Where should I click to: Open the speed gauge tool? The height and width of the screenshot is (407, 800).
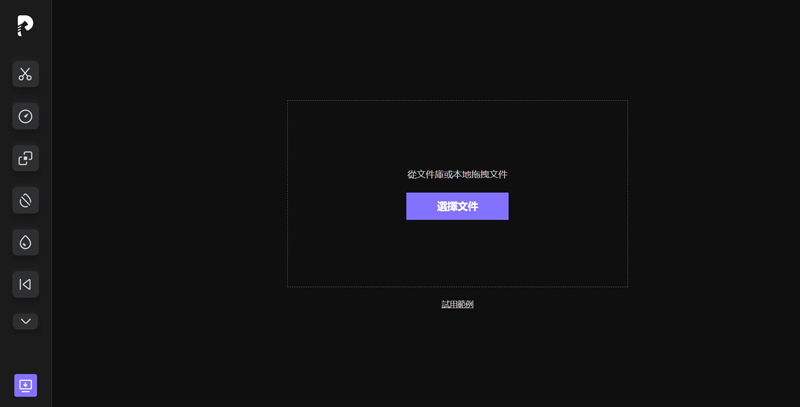[x=26, y=116]
